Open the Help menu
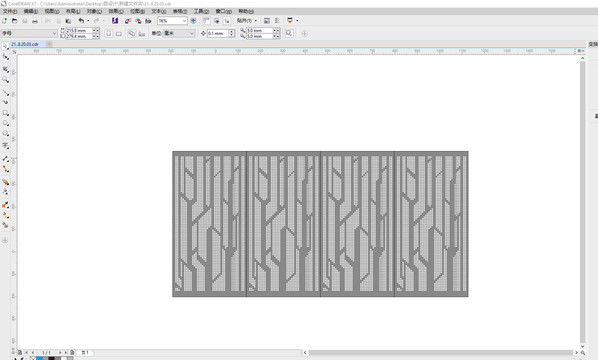 point(246,11)
